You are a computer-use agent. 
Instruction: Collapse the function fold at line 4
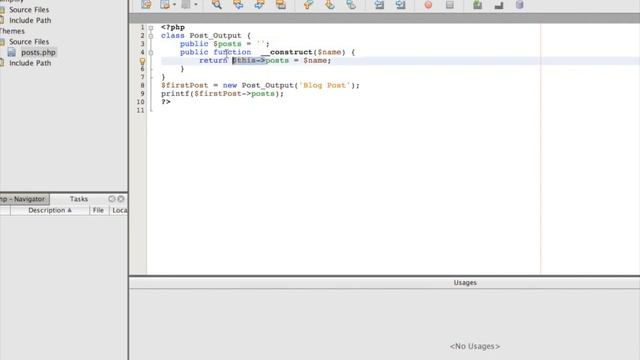coord(151,53)
